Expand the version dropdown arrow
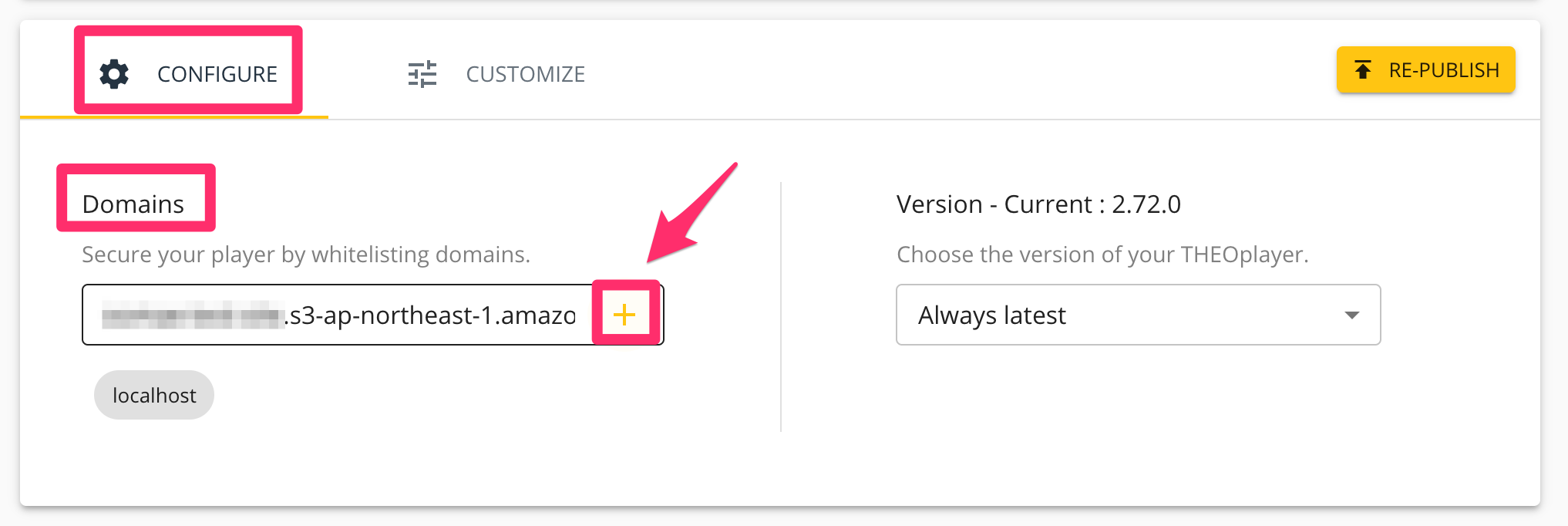 [1351, 315]
